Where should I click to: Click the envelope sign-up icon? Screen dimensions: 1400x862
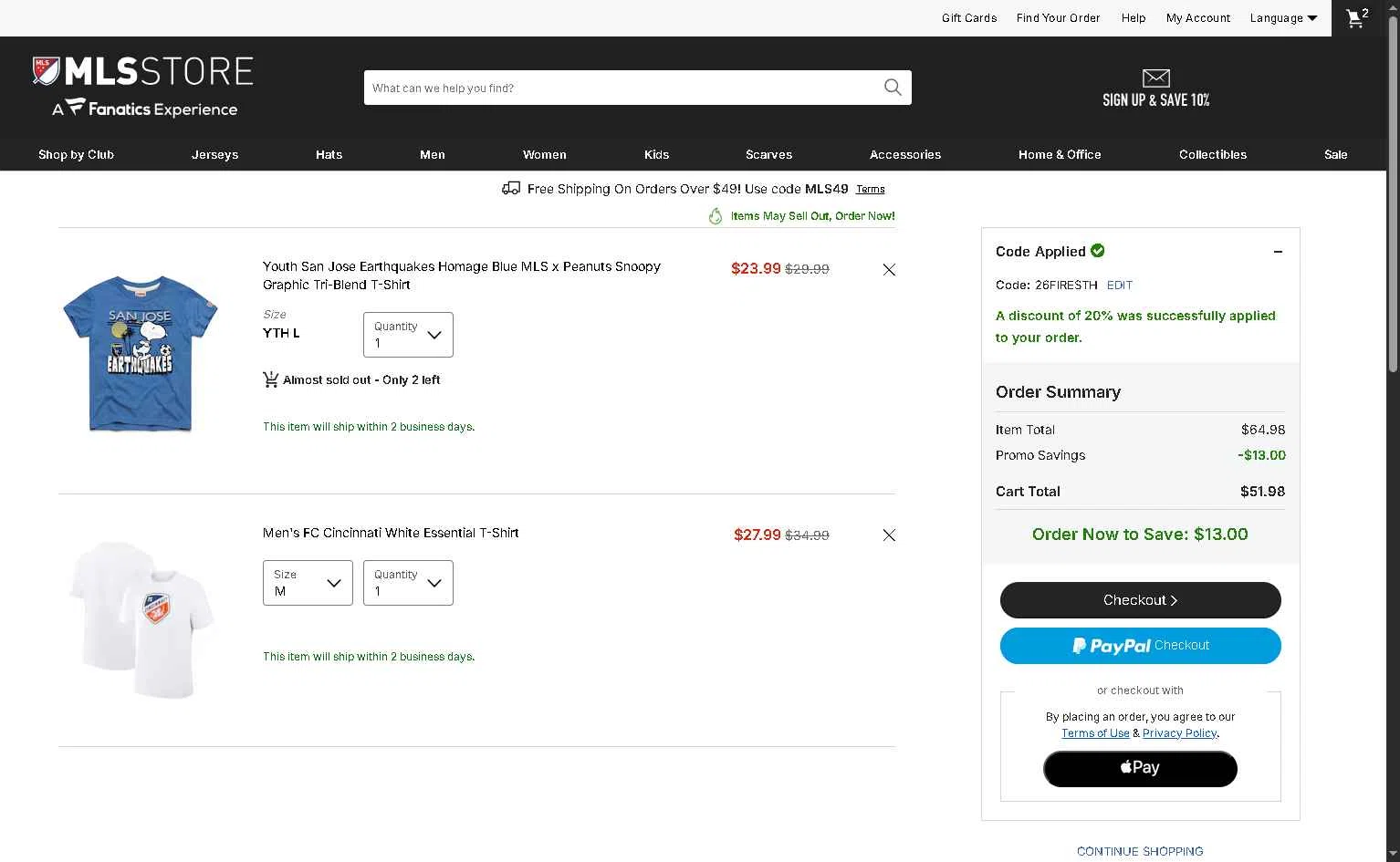[1156, 78]
